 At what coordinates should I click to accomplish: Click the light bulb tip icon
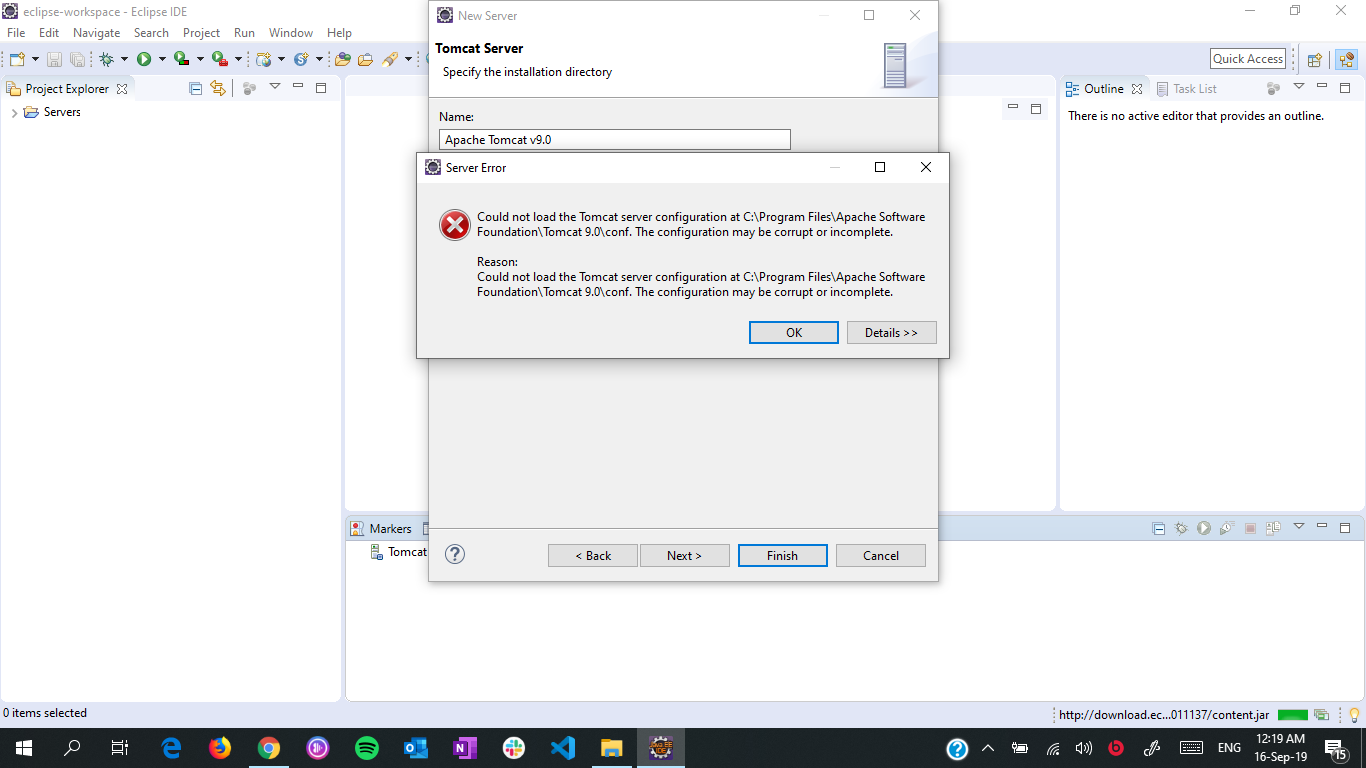[x=1354, y=715]
